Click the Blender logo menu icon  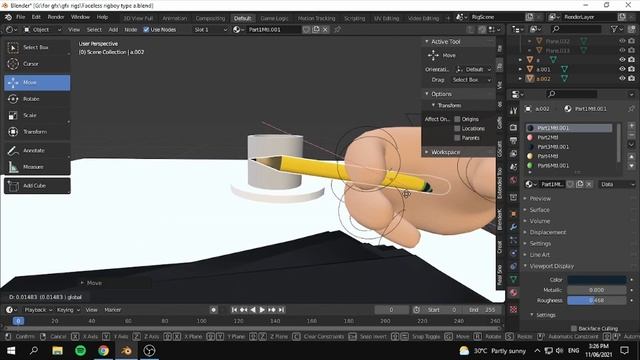pyautogui.click(x=8, y=17)
